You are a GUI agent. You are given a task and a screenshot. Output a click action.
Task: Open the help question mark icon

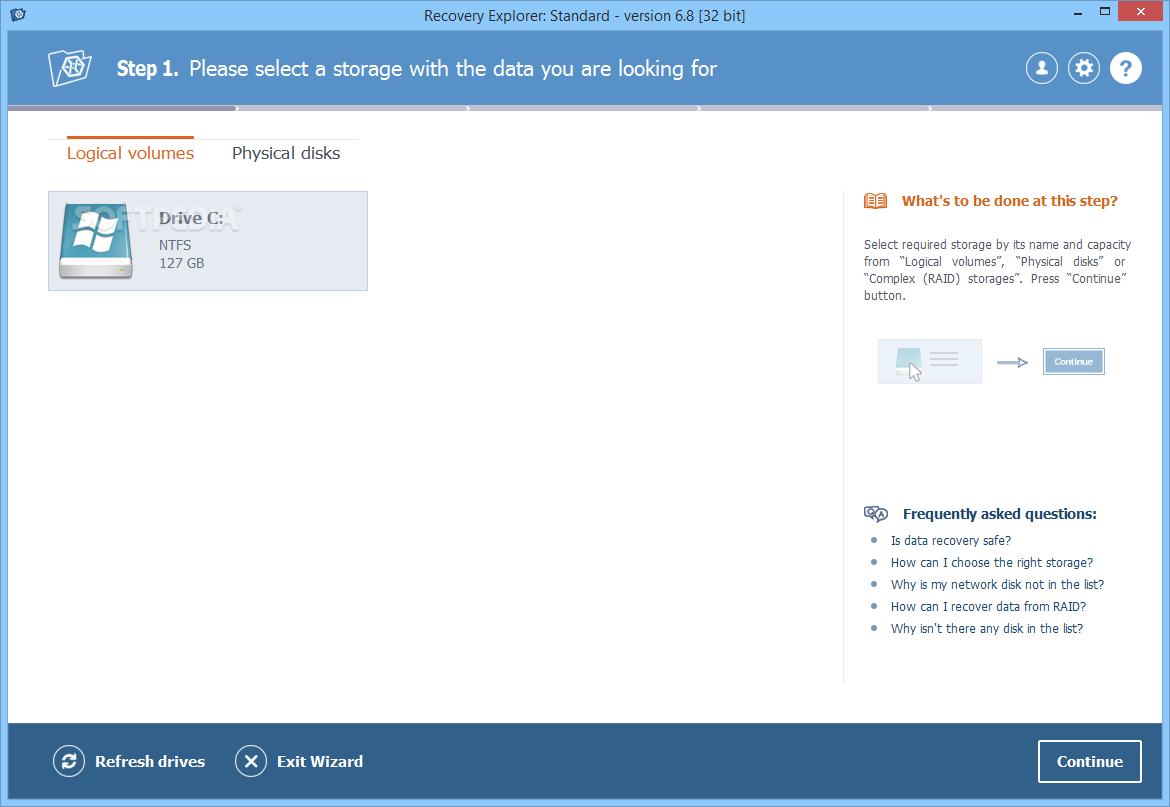[1125, 69]
